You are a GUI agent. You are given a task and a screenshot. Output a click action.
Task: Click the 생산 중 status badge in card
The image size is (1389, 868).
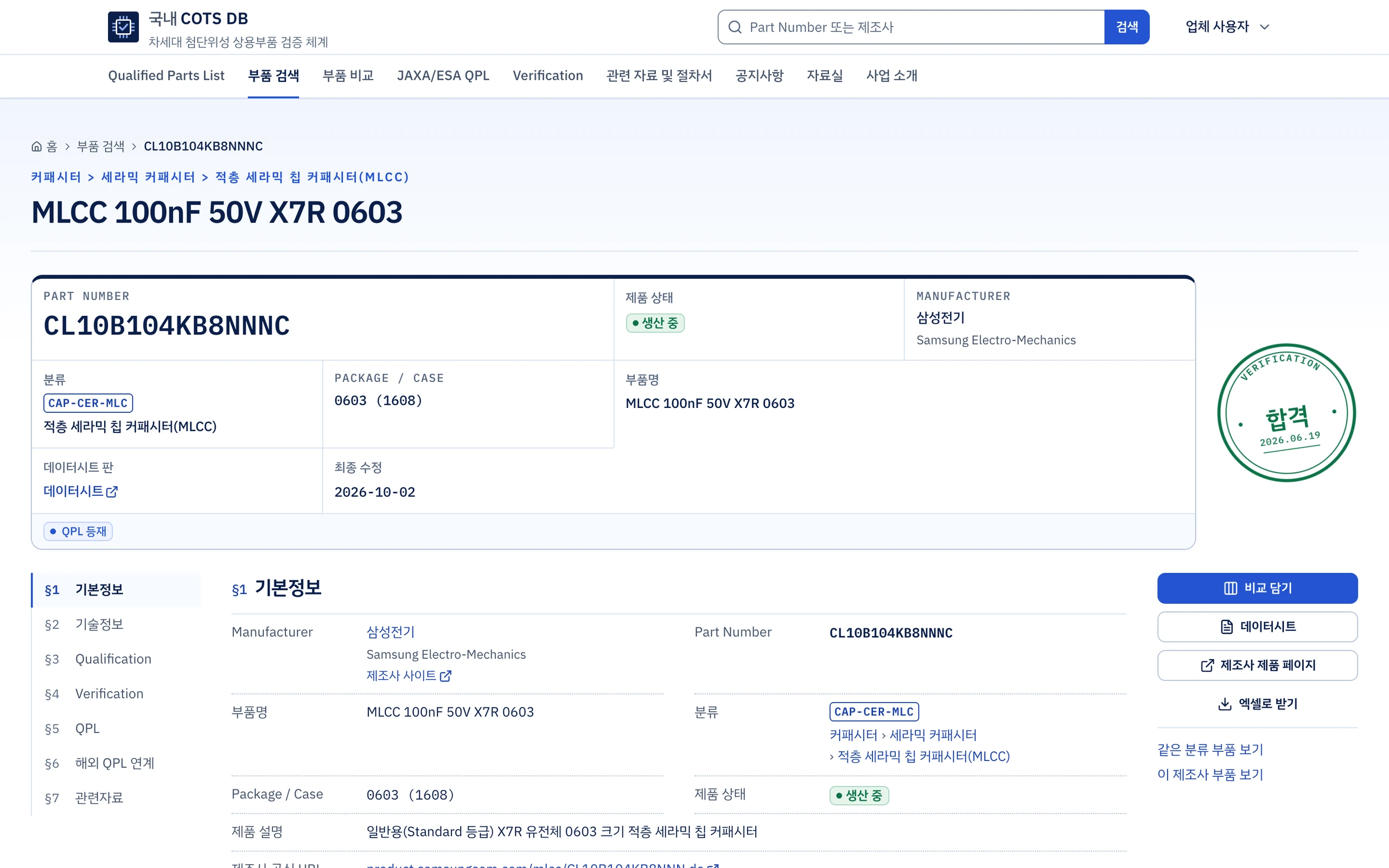655,323
